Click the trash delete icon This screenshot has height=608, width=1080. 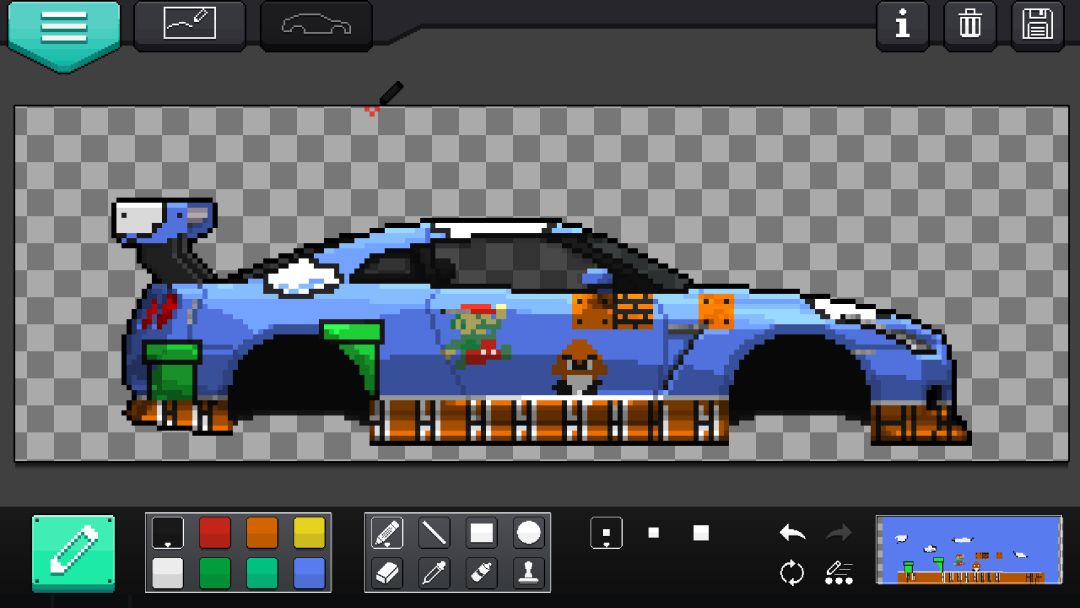click(x=970, y=25)
